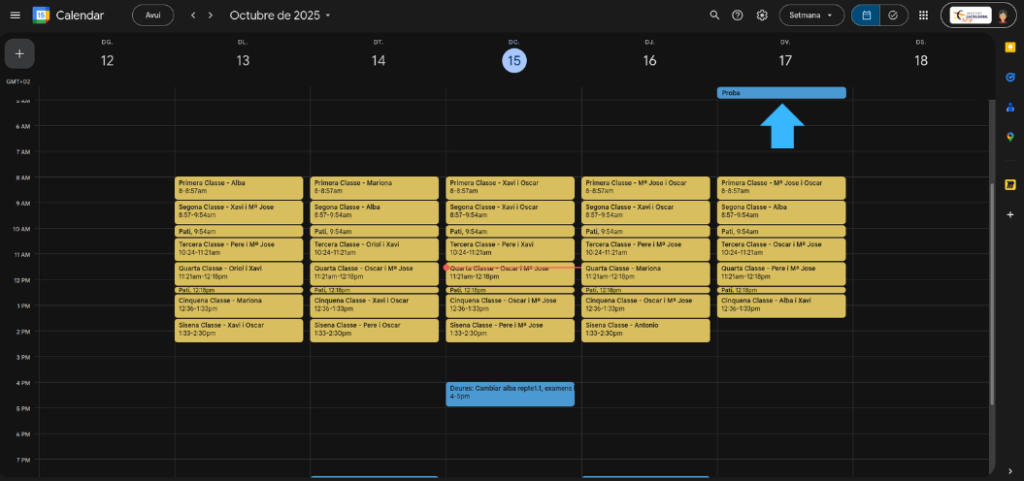The height and width of the screenshot is (481, 1024).
Task: Collapse the side panel with bottom chevron
Action: point(1010,468)
